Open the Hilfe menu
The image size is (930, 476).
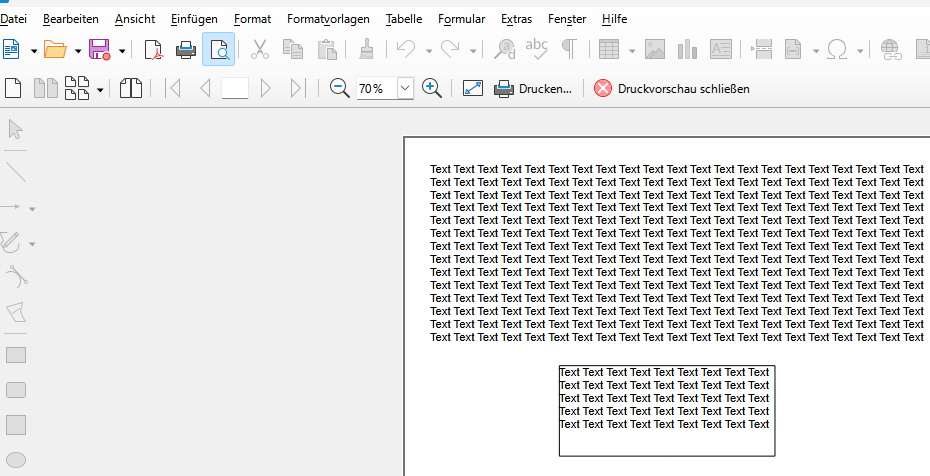tap(614, 19)
